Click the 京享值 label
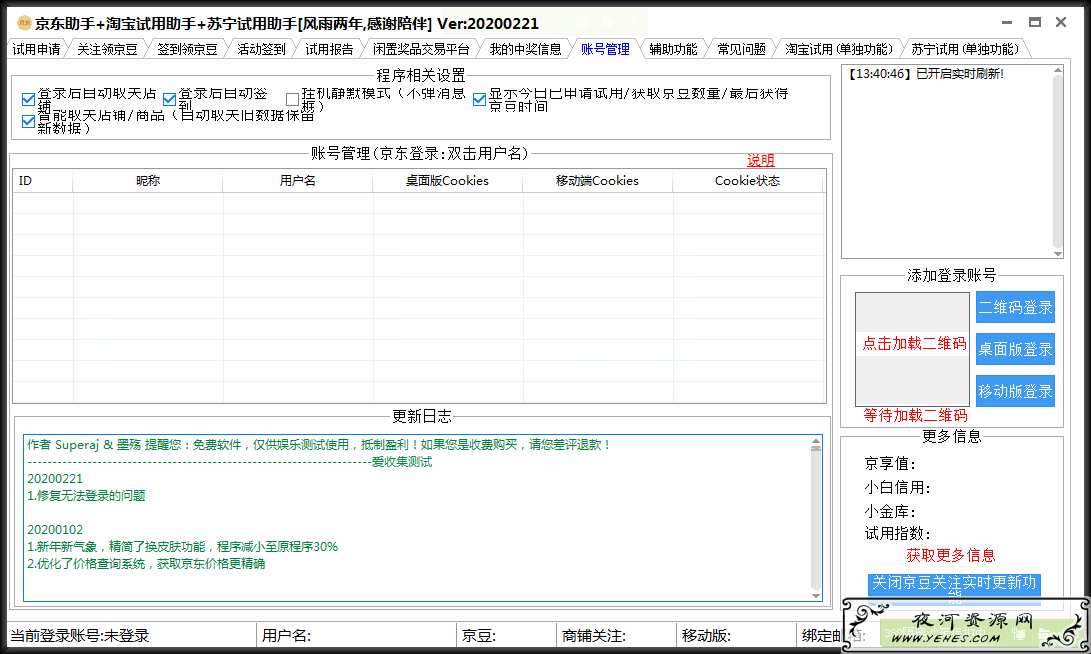 [x=890, y=463]
